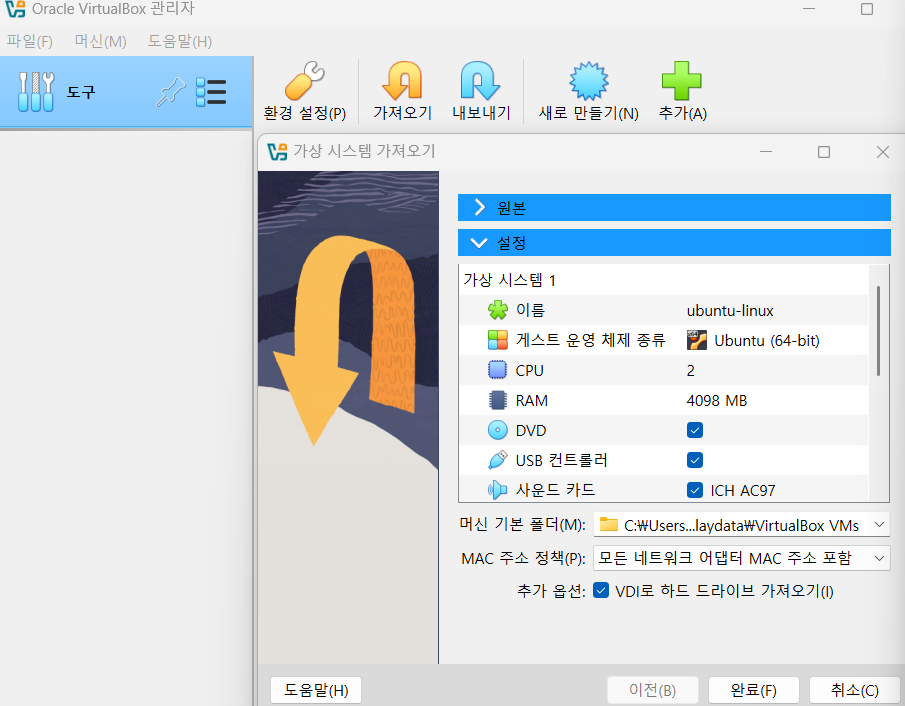The width and height of the screenshot is (905, 706).
Task: Toggle VDI로 하드 드라이브 가져오기 checkbox
Action: click(601, 591)
